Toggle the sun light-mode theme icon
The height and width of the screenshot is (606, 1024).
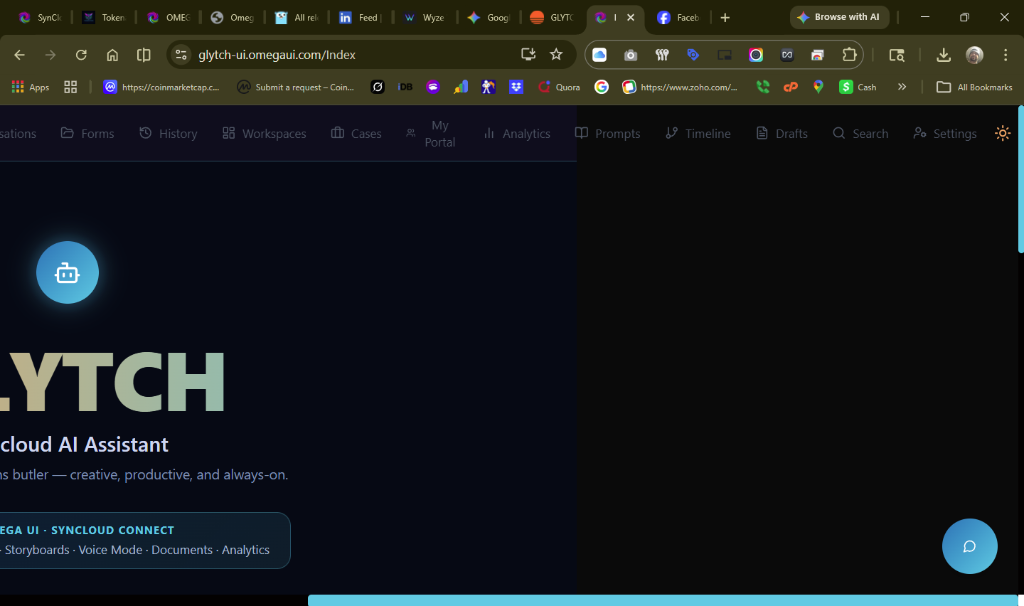pyautogui.click(x=1002, y=133)
